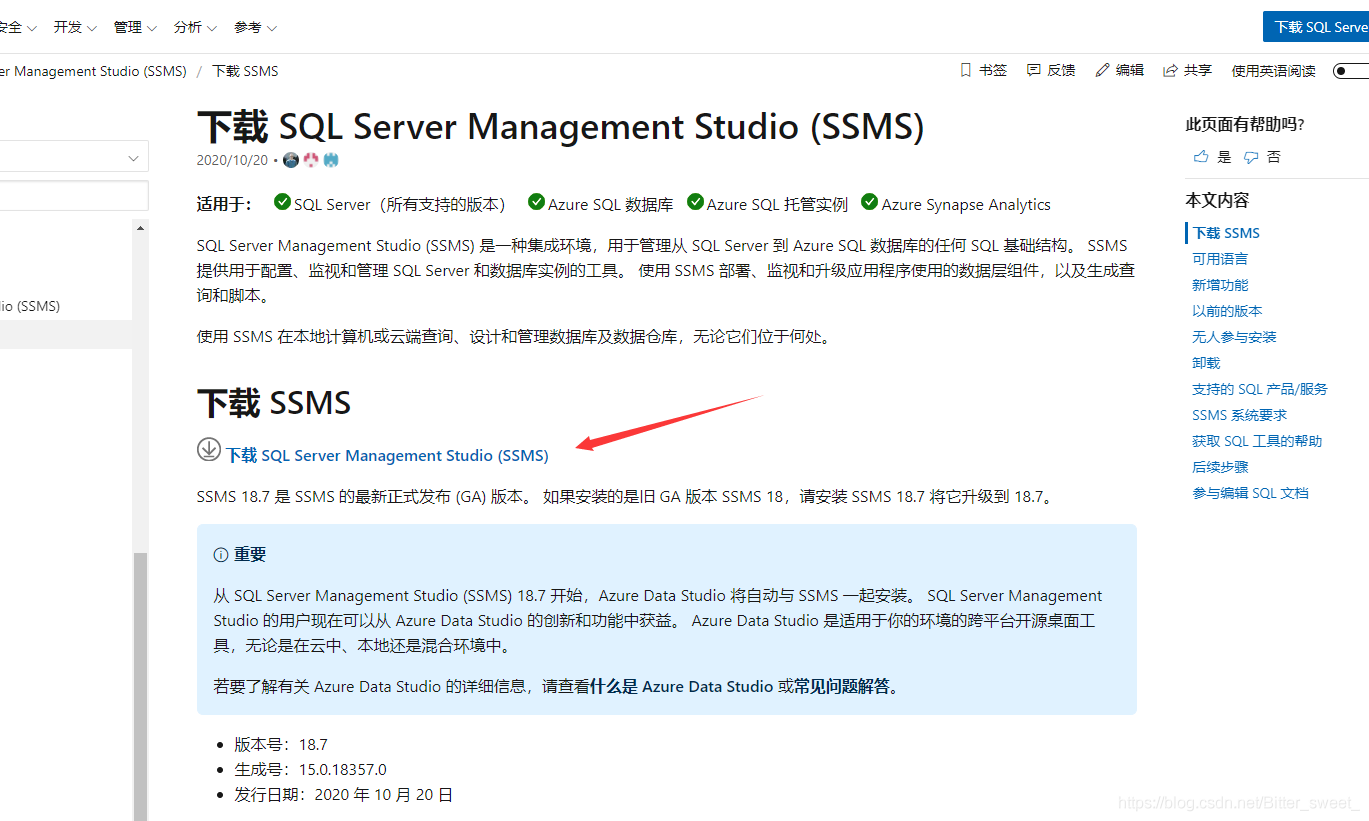Click the feedback (反馈) speech bubble icon

click(x=1034, y=70)
